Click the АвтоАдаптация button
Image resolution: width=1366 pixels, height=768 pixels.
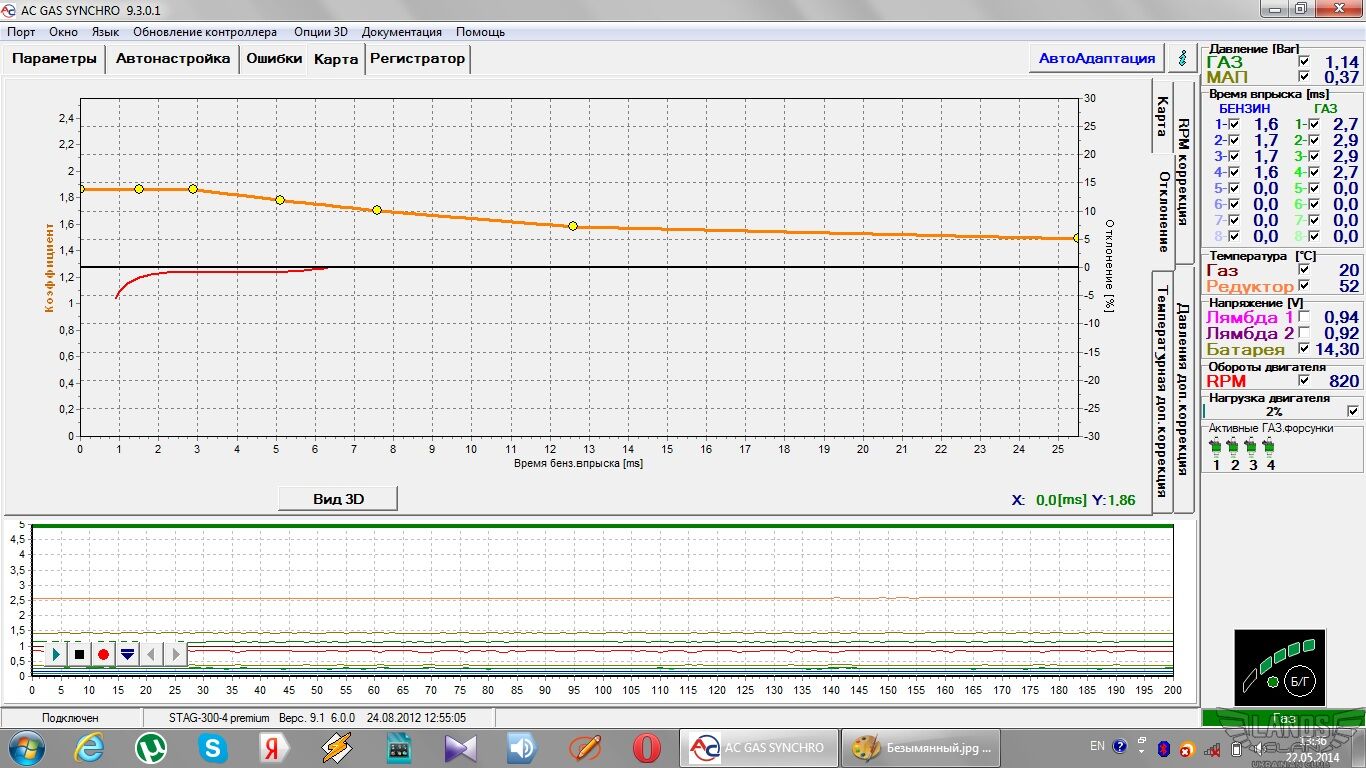pos(1096,58)
